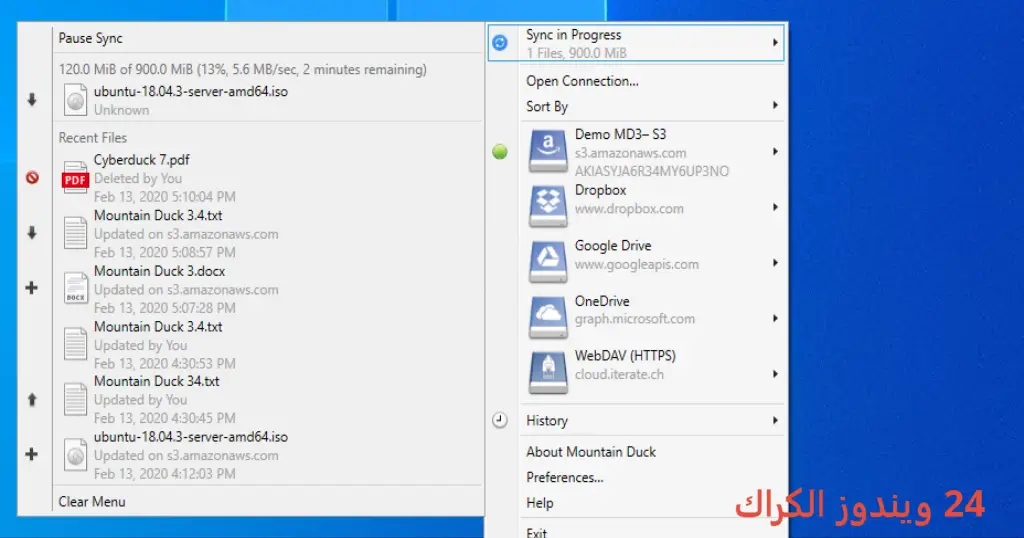This screenshot has height=538, width=1024.
Task: Click the timestamp Feb 13, 2020 4:30:45 PM
Action: click(165, 418)
